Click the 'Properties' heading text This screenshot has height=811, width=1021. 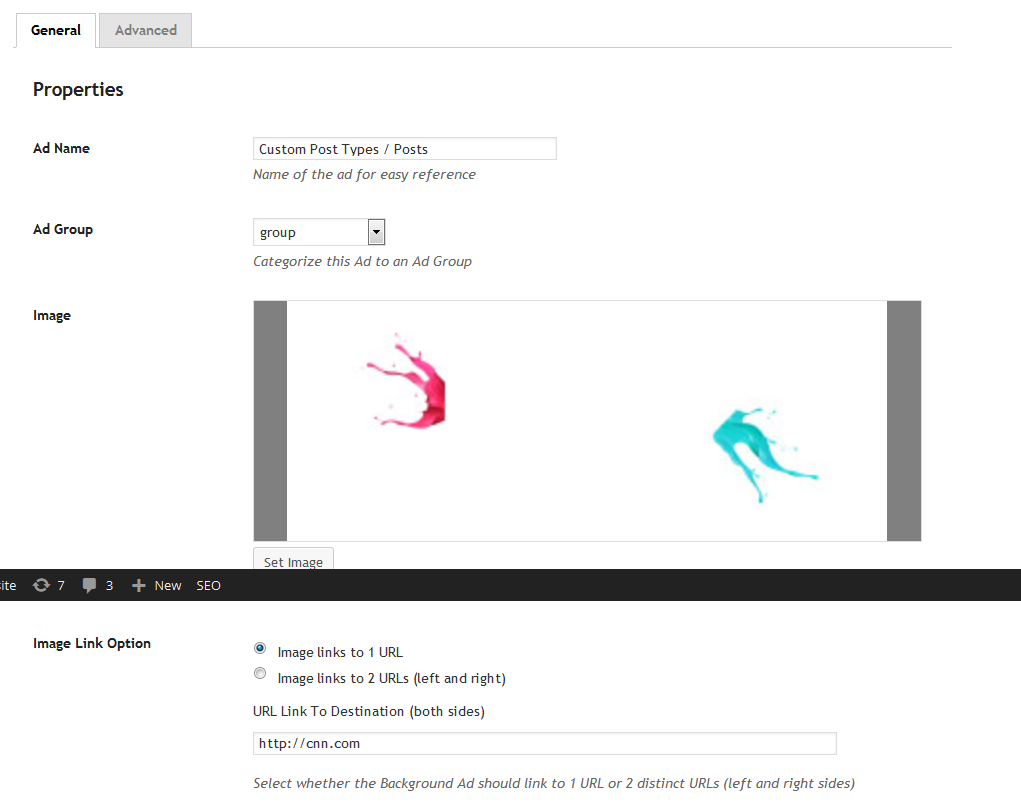78,89
